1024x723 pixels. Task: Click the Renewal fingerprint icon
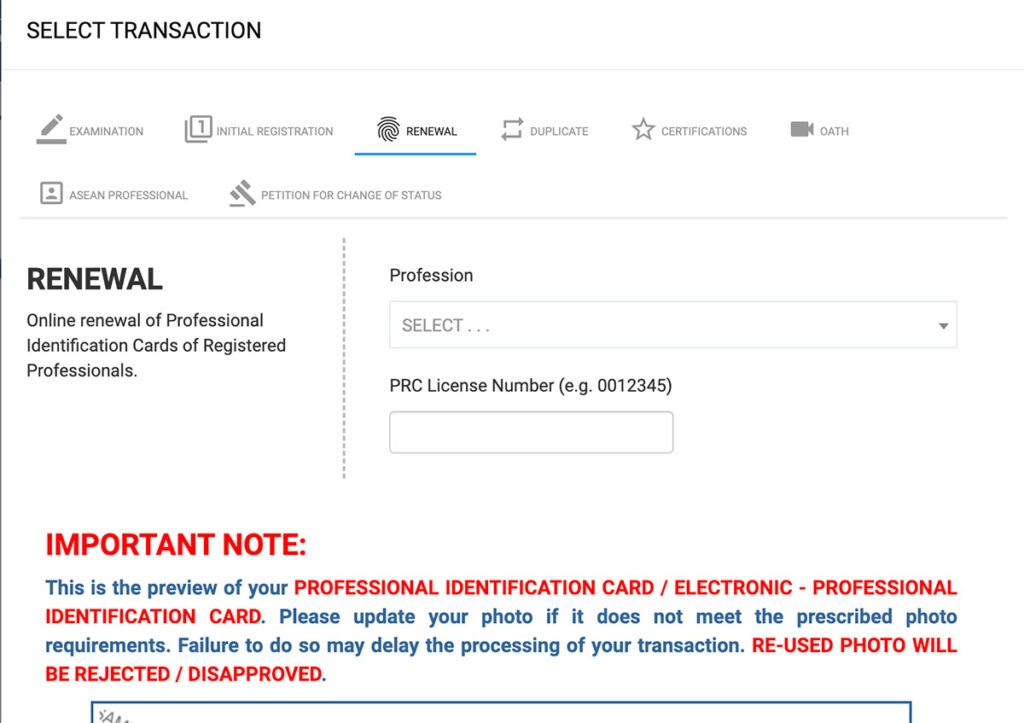coord(388,130)
